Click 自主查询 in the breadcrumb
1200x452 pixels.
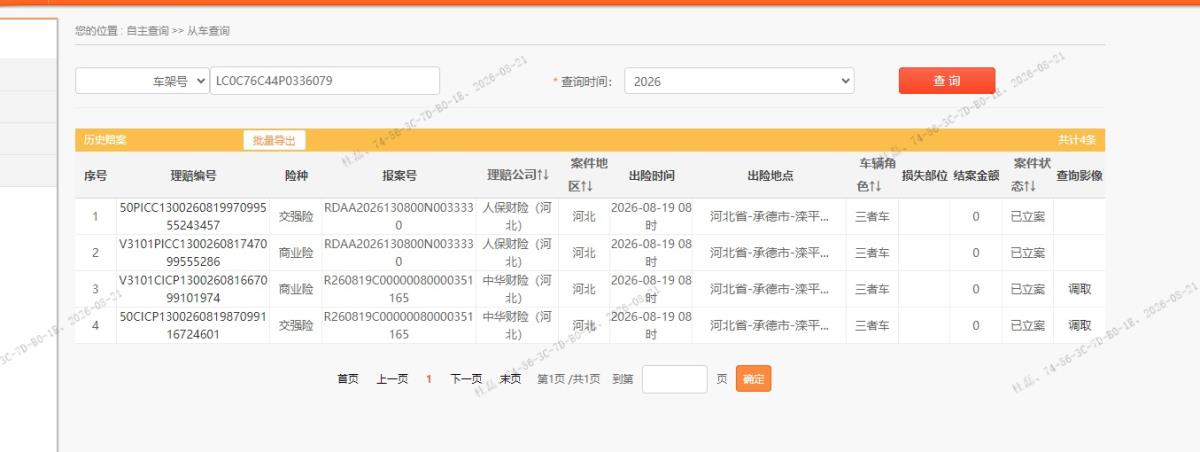point(148,31)
